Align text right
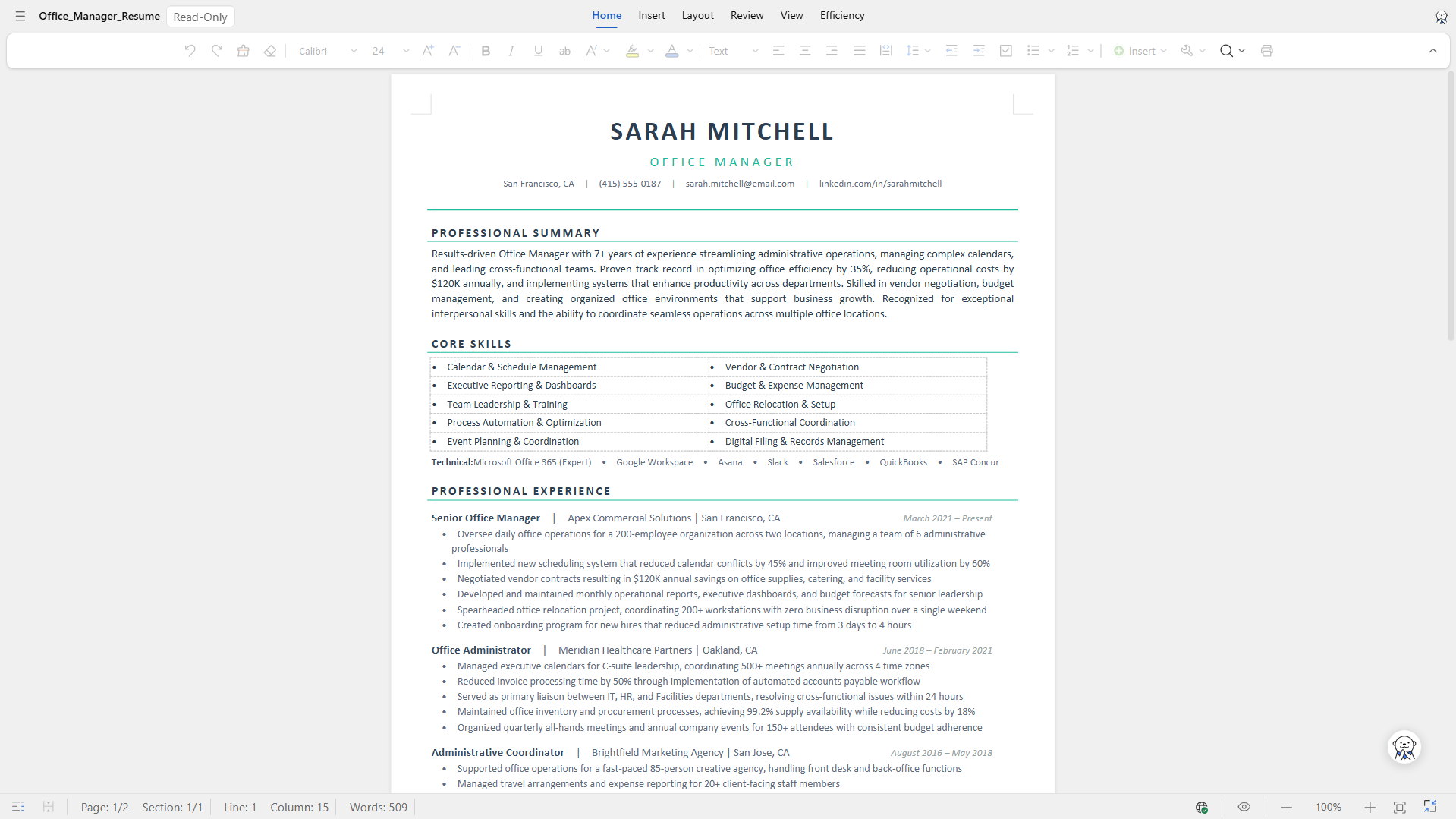 832,51
